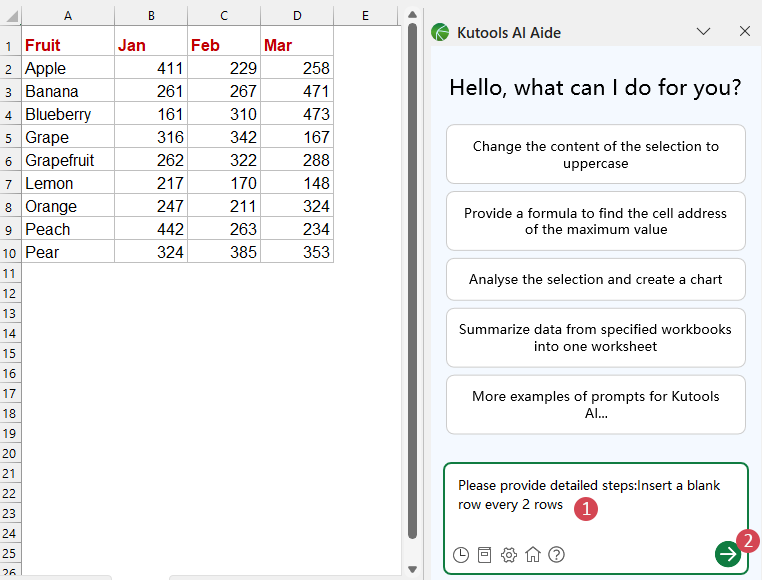Screen dimensions: 762x580
Task: Send the prompt with the green arrow
Action: pyautogui.click(x=728, y=553)
